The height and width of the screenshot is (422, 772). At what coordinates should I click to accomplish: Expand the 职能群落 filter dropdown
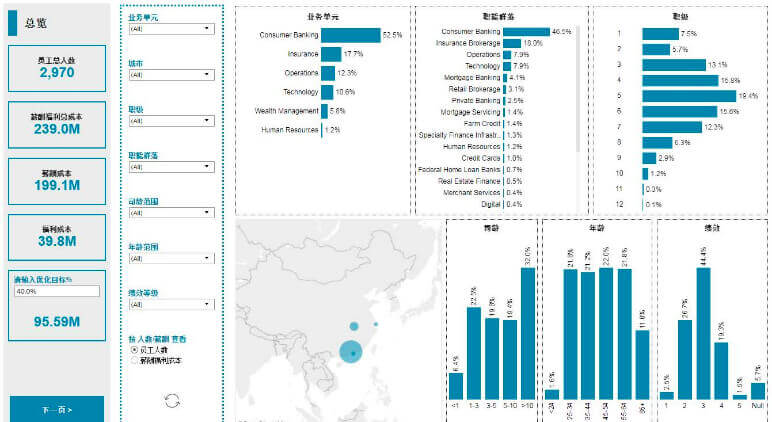(x=171, y=167)
